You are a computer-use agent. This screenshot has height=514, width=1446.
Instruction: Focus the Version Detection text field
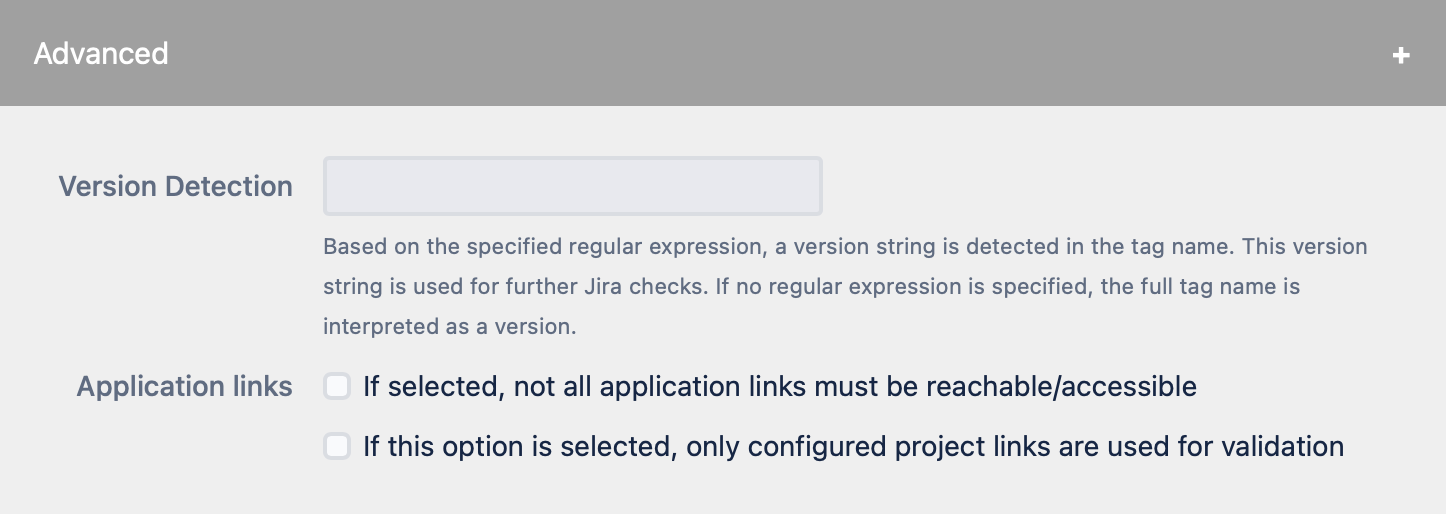click(572, 186)
